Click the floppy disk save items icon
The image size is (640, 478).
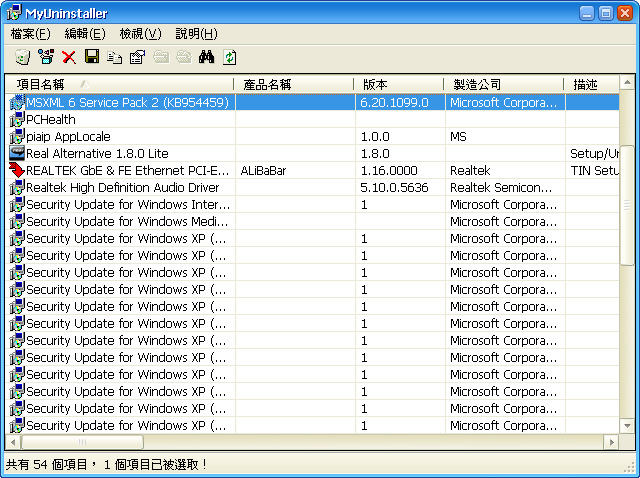click(92, 57)
